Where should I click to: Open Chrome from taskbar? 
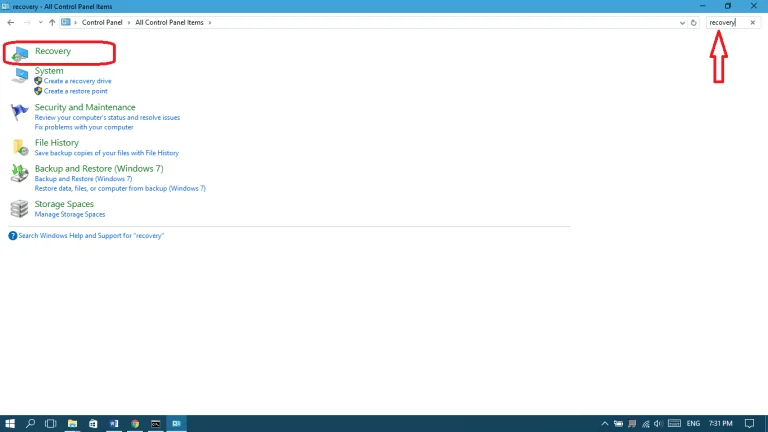point(135,424)
